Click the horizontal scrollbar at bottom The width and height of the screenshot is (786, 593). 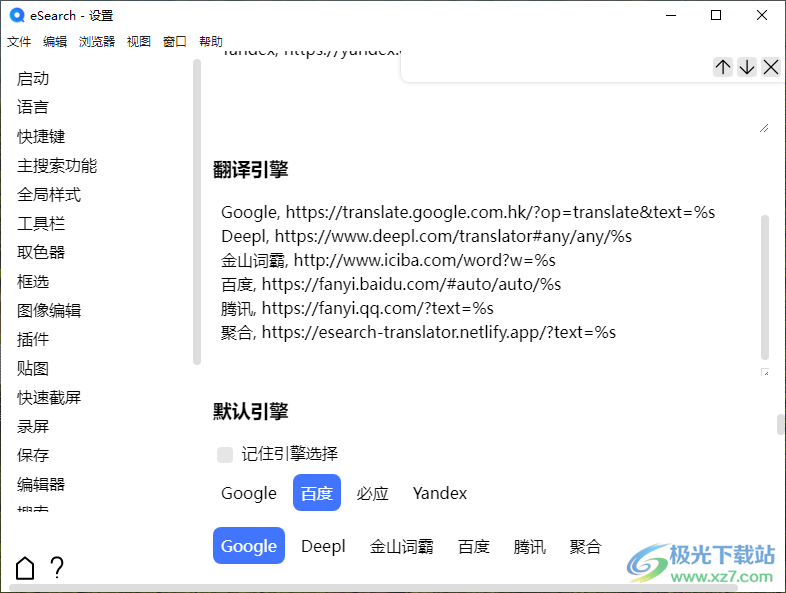click(373, 587)
